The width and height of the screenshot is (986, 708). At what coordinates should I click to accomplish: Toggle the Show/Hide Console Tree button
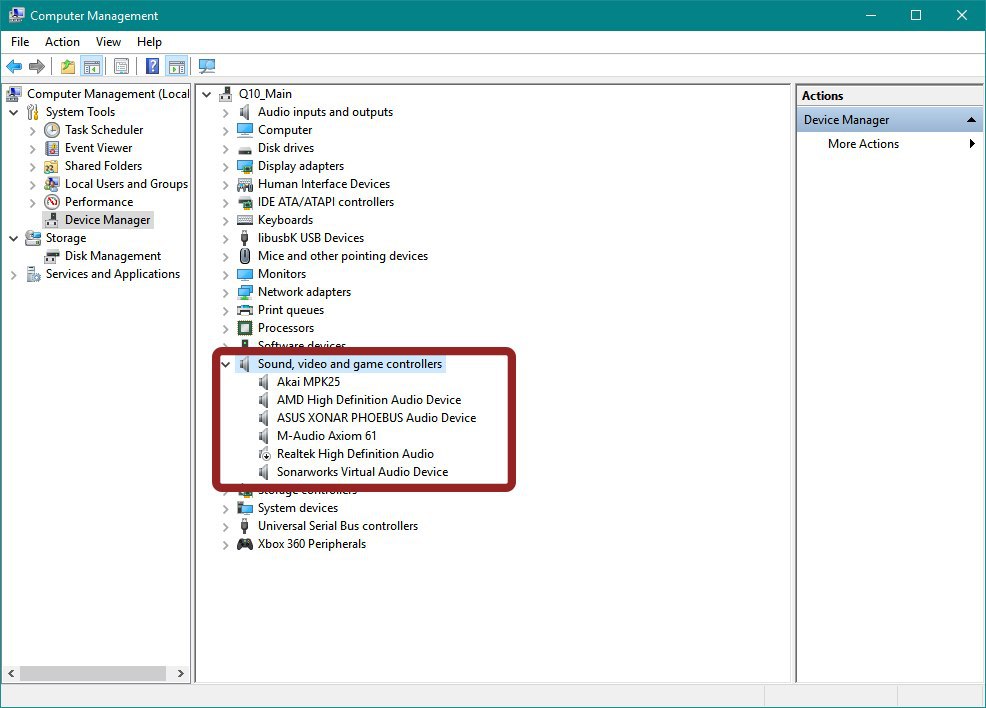tap(92, 66)
